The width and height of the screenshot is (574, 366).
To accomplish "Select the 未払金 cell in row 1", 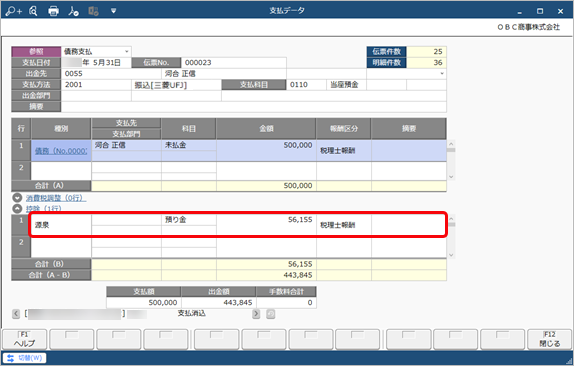I will click(x=189, y=145).
